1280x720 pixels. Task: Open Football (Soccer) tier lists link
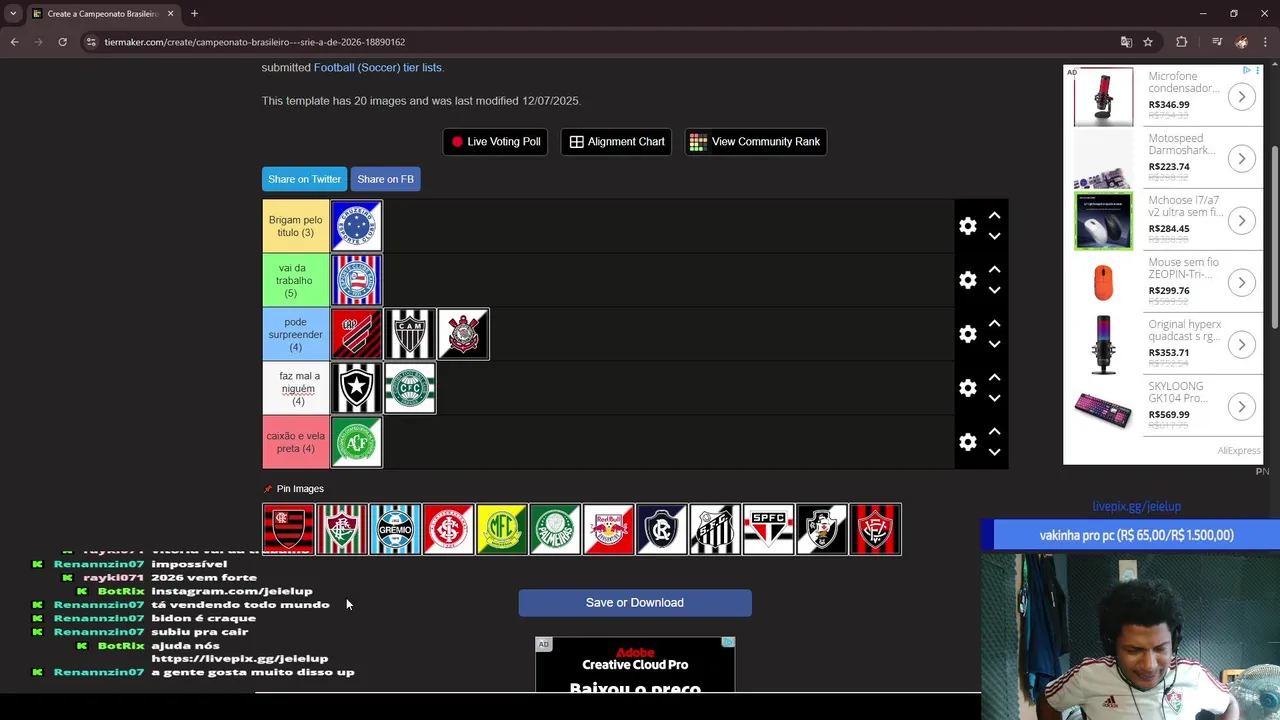click(378, 68)
